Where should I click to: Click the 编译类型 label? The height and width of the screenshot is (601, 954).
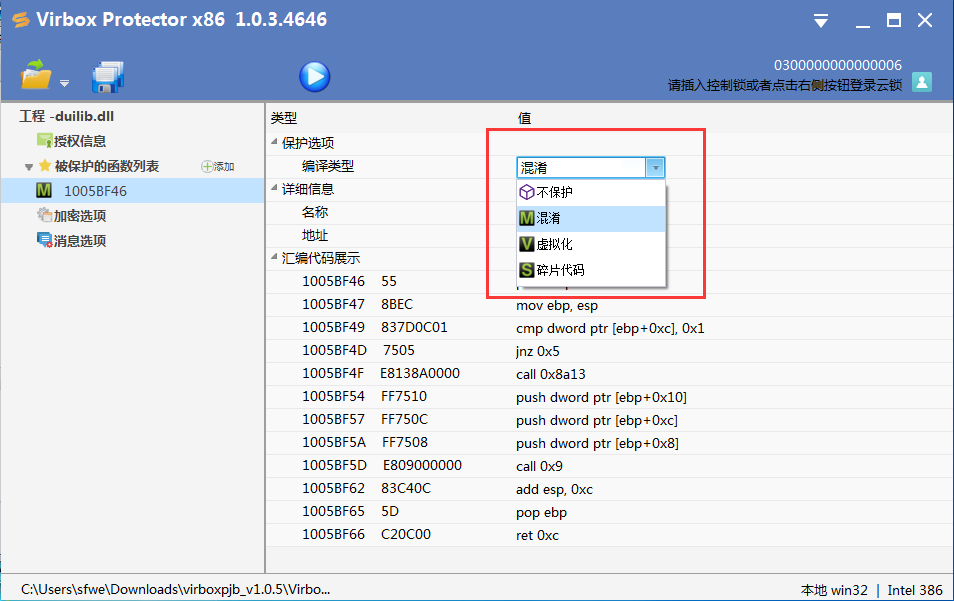(327, 166)
